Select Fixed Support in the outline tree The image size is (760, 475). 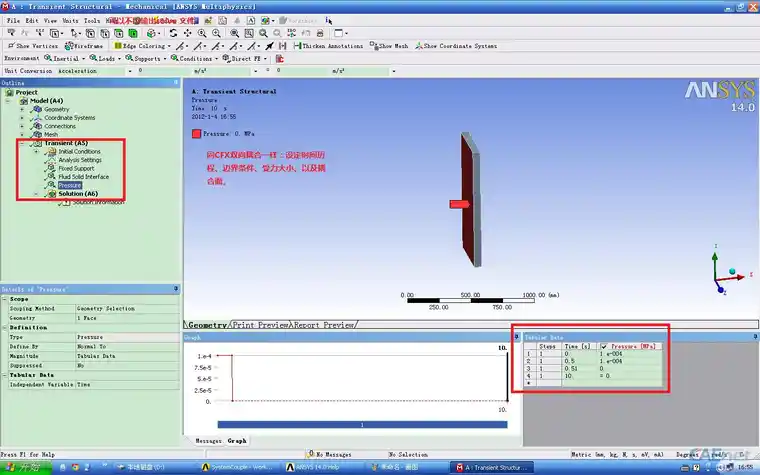coord(76,168)
